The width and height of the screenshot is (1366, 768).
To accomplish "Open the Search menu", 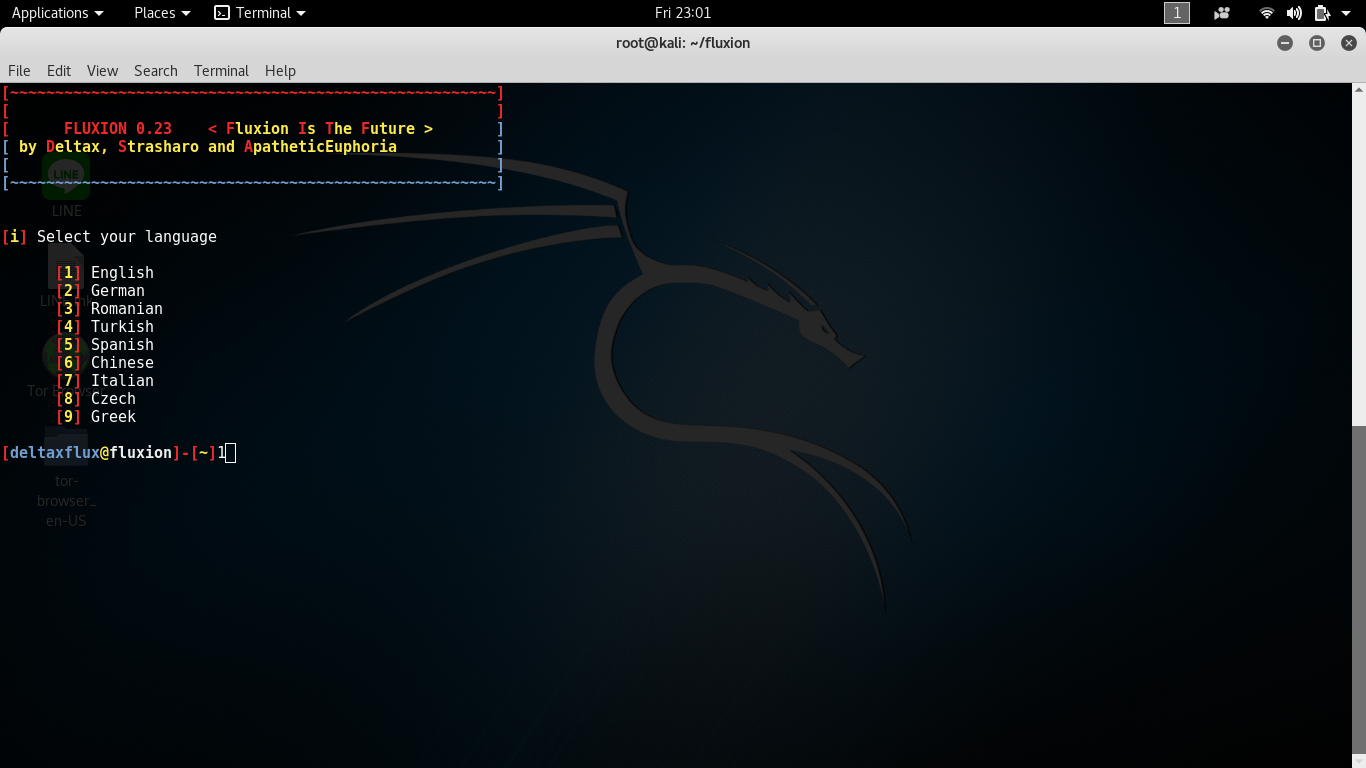I will pyautogui.click(x=156, y=71).
